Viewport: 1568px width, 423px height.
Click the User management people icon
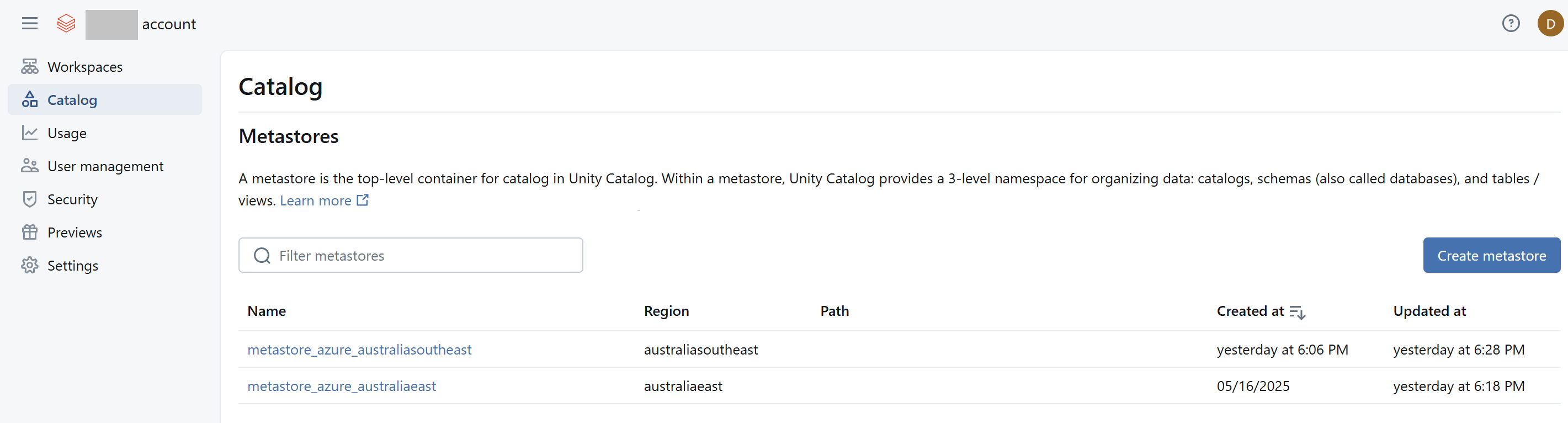click(x=29, y=166)
